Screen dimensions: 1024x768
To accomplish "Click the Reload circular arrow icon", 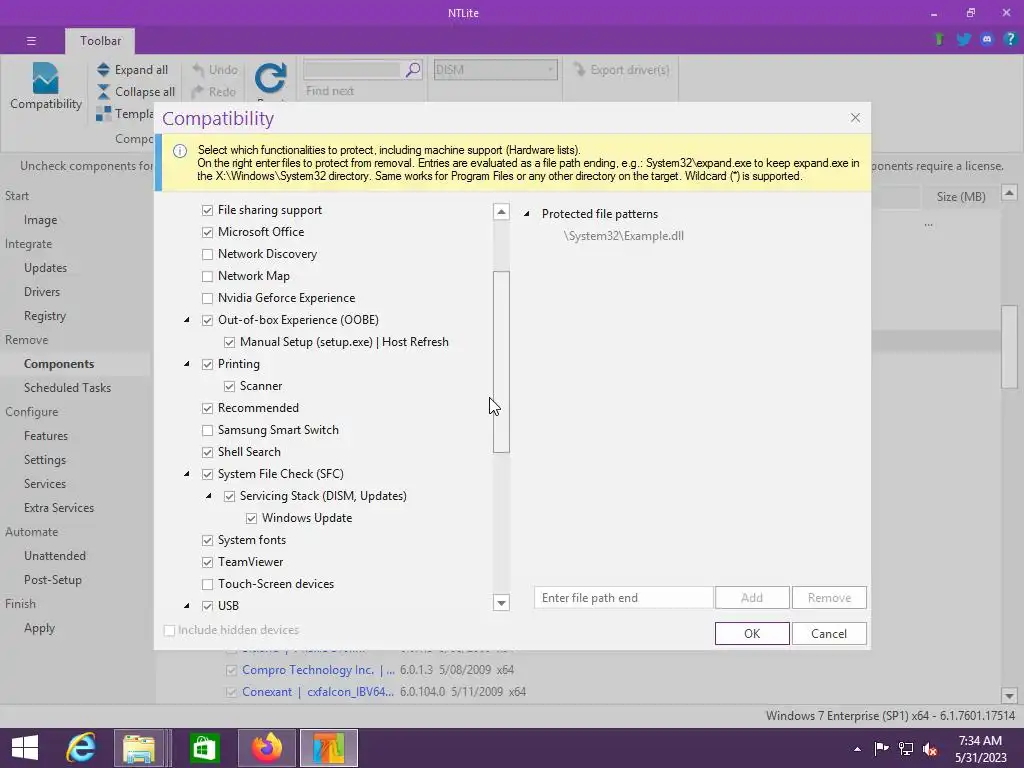I will click(x=270, y=78).
